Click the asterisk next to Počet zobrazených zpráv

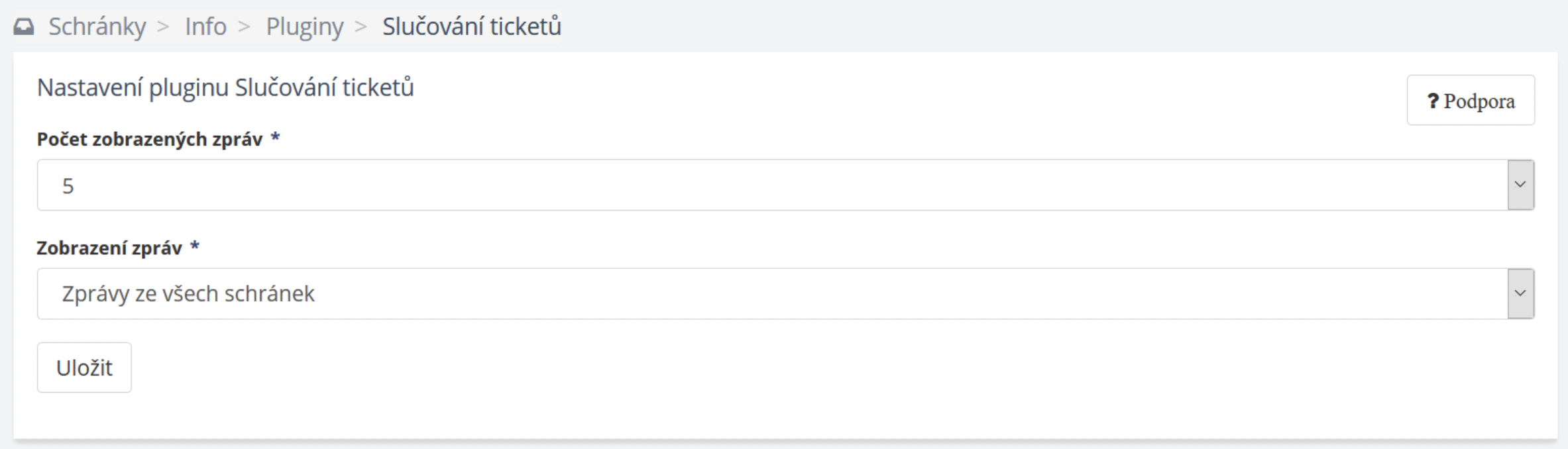tap(275, 138)
